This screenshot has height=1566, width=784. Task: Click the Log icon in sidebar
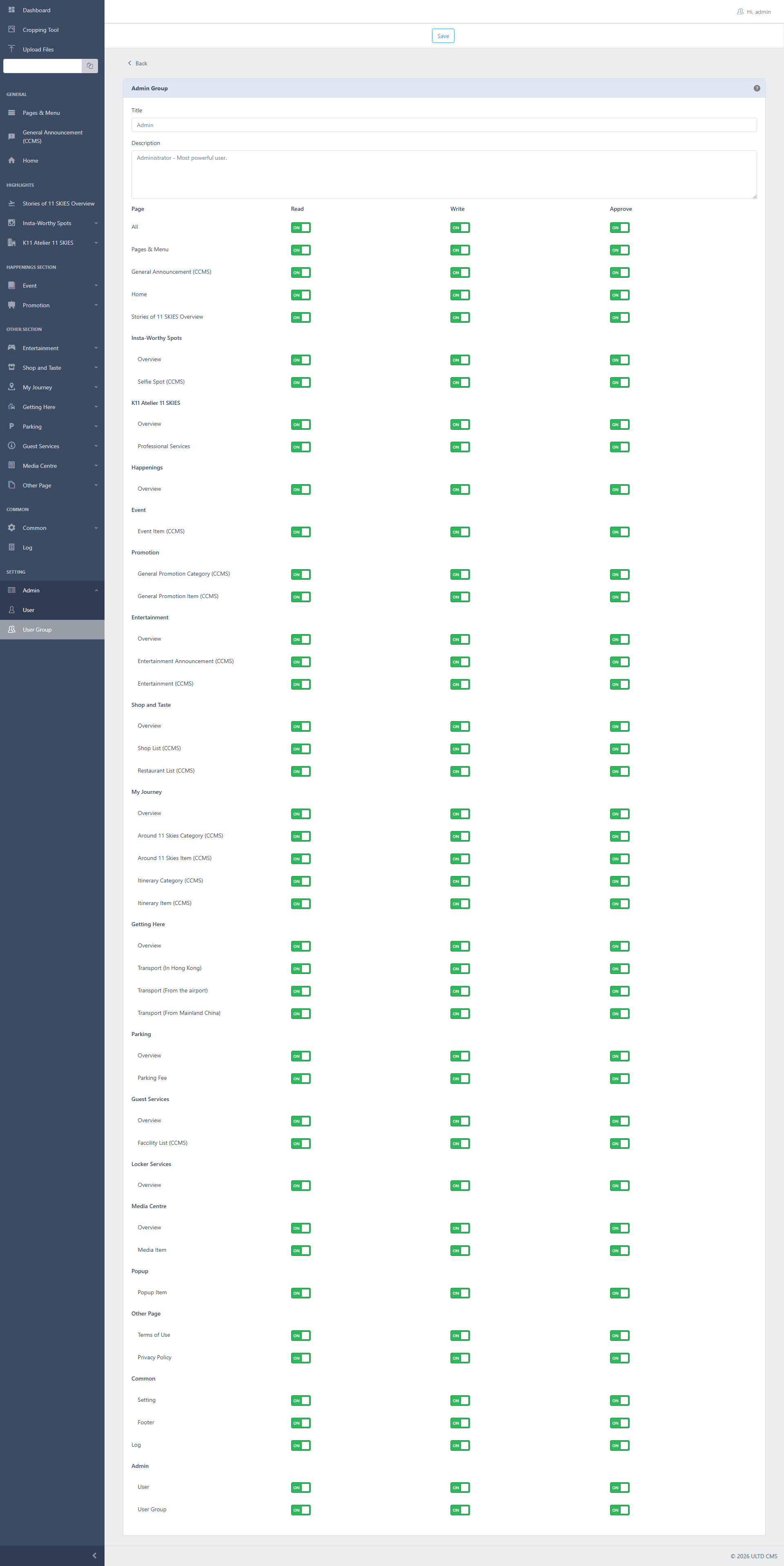tap(11, 547)
